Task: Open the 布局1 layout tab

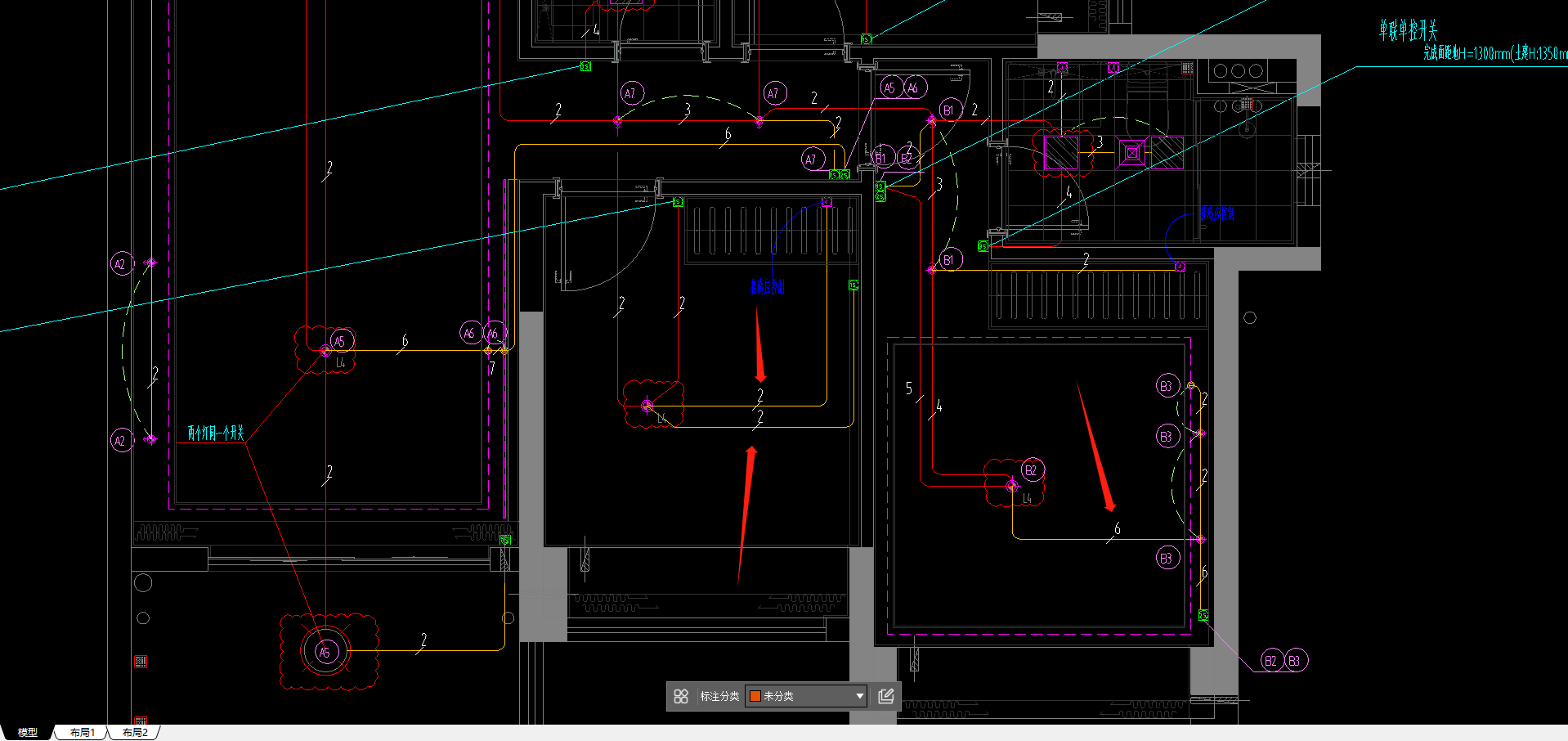Action: [x=83, y=732]
